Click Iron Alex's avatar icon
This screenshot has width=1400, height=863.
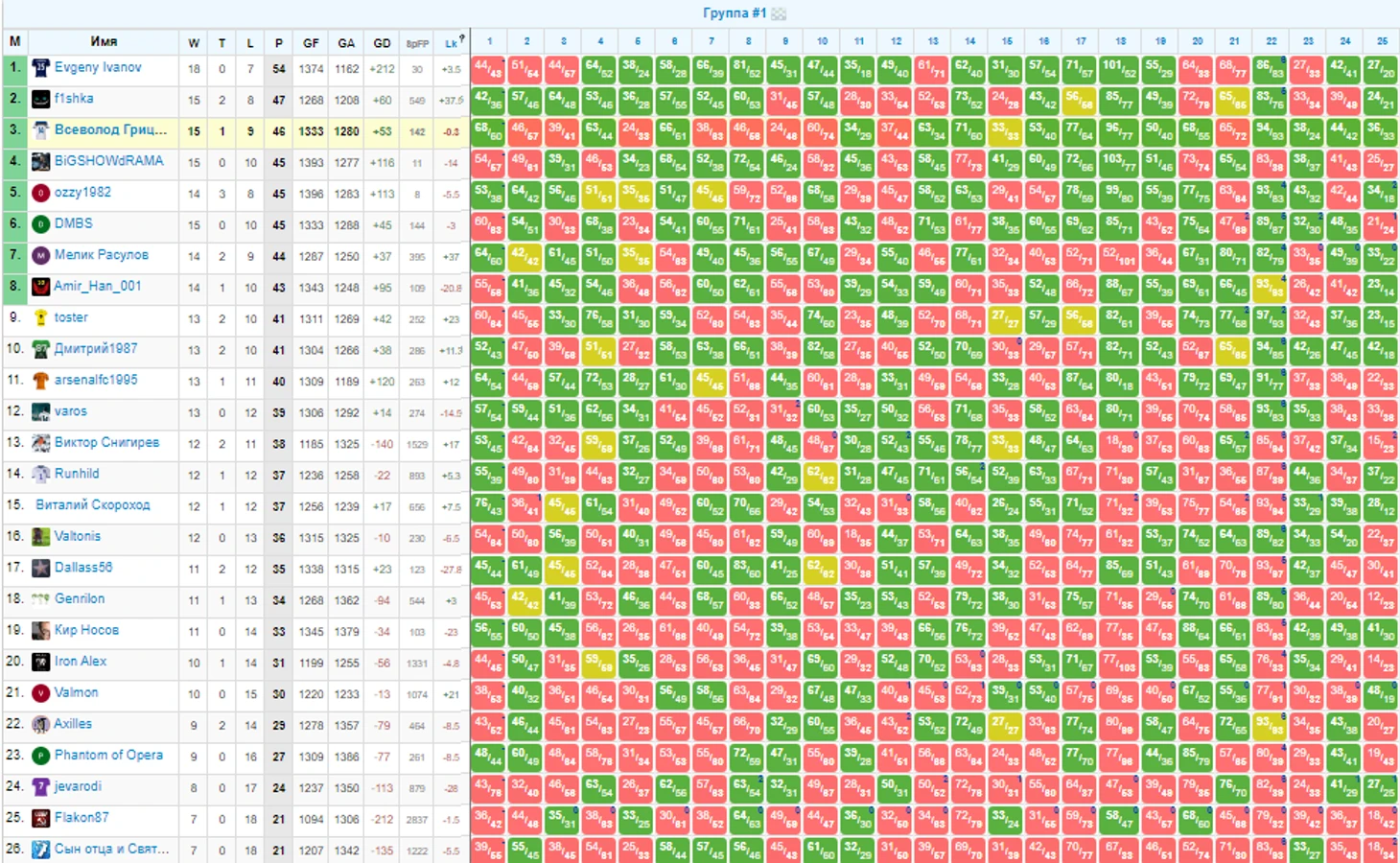[x=40, y=662]
